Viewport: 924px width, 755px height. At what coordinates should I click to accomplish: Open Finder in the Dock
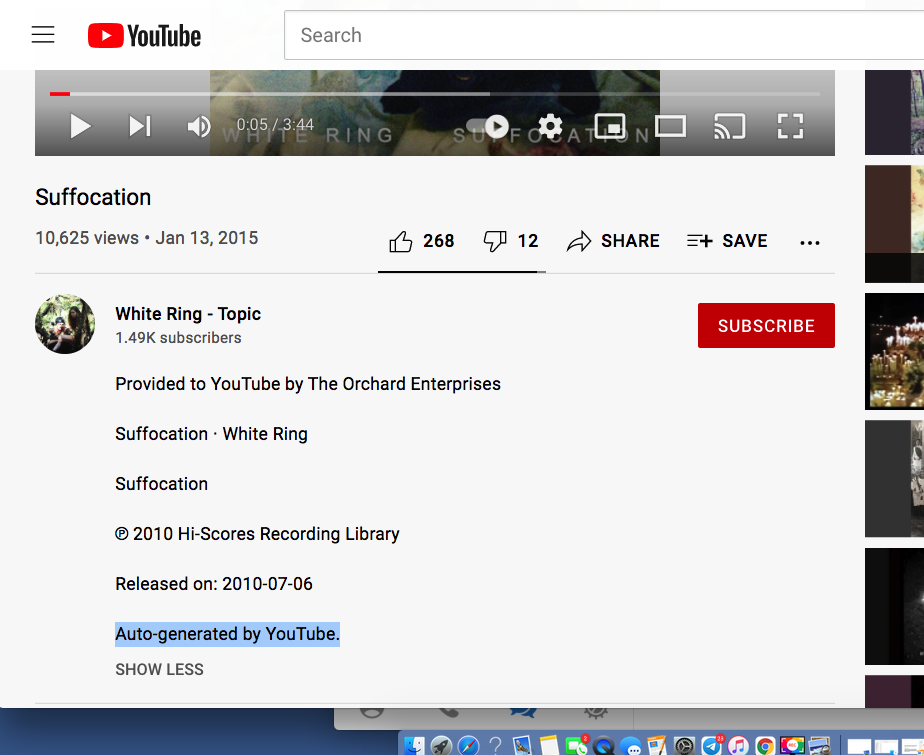tap(414, 746)
